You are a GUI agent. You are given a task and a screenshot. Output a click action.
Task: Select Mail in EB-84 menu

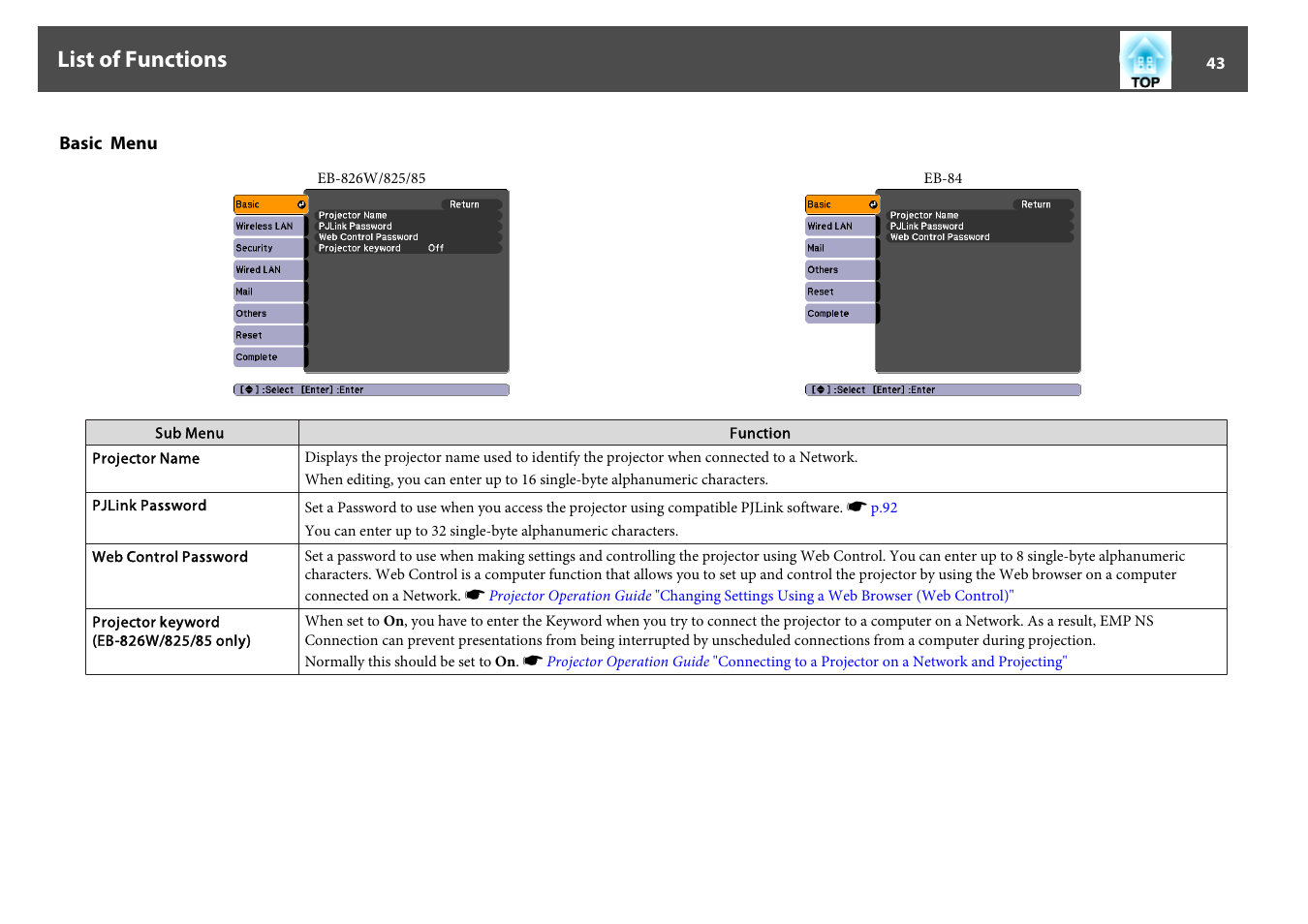pos(842,248)
